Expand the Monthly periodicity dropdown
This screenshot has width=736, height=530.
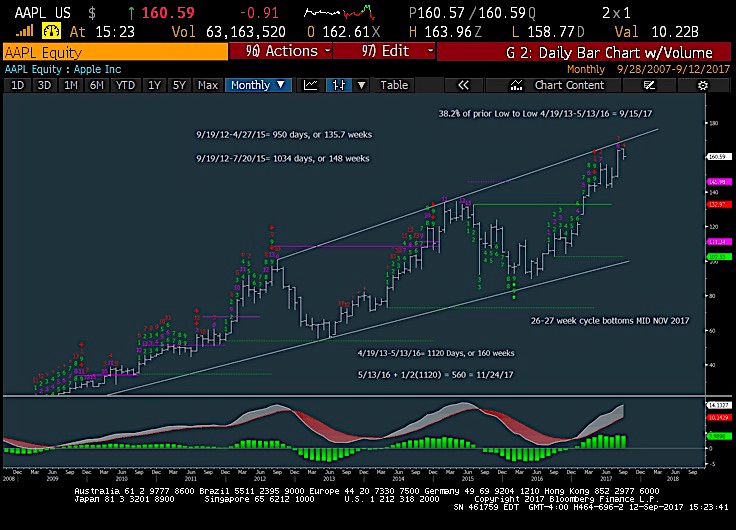click(258, 85)
